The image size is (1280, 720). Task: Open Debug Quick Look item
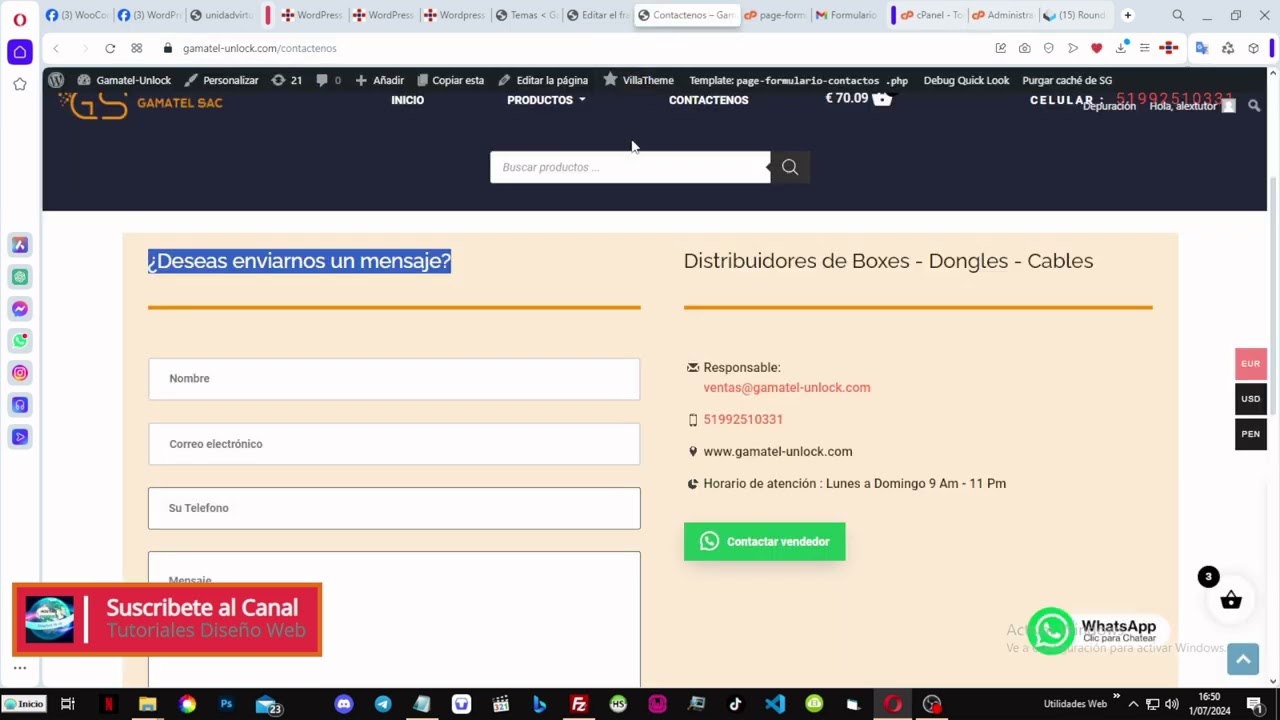(966, 80)
